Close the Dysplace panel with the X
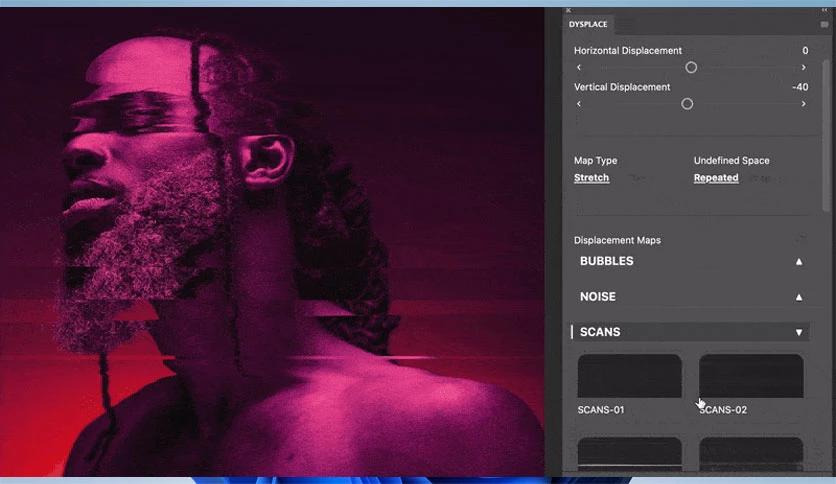The image size is (836, 484). coord(568,11)
